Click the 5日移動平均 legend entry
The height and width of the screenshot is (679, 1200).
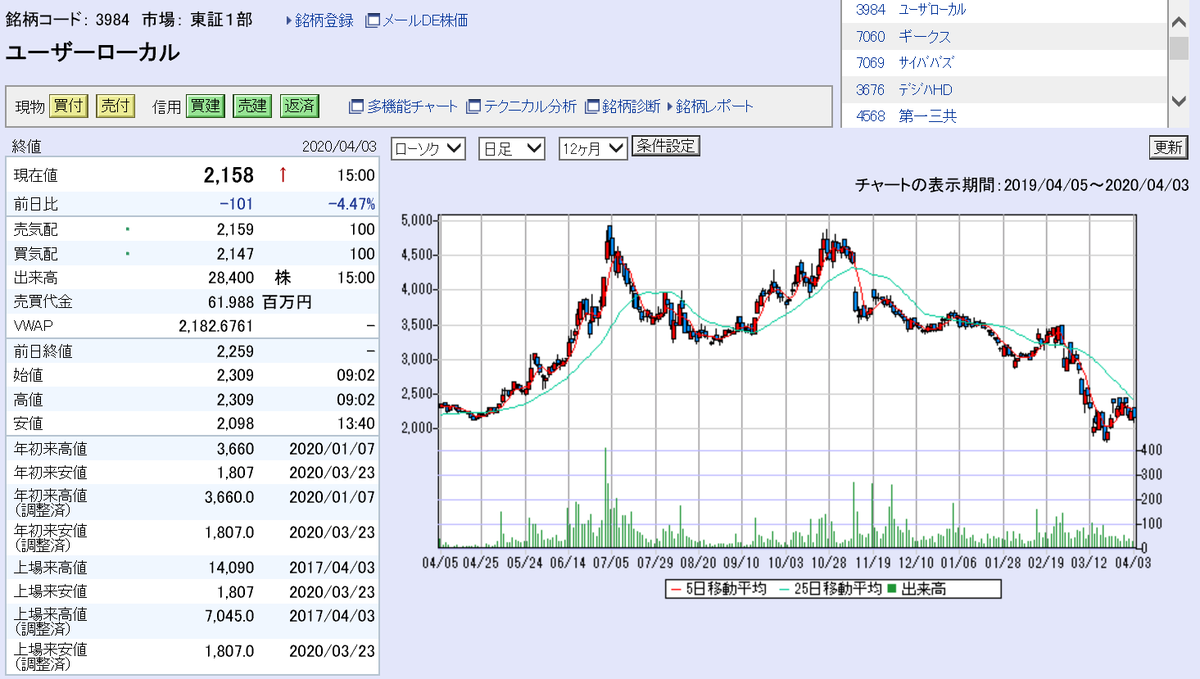[717, 589]
